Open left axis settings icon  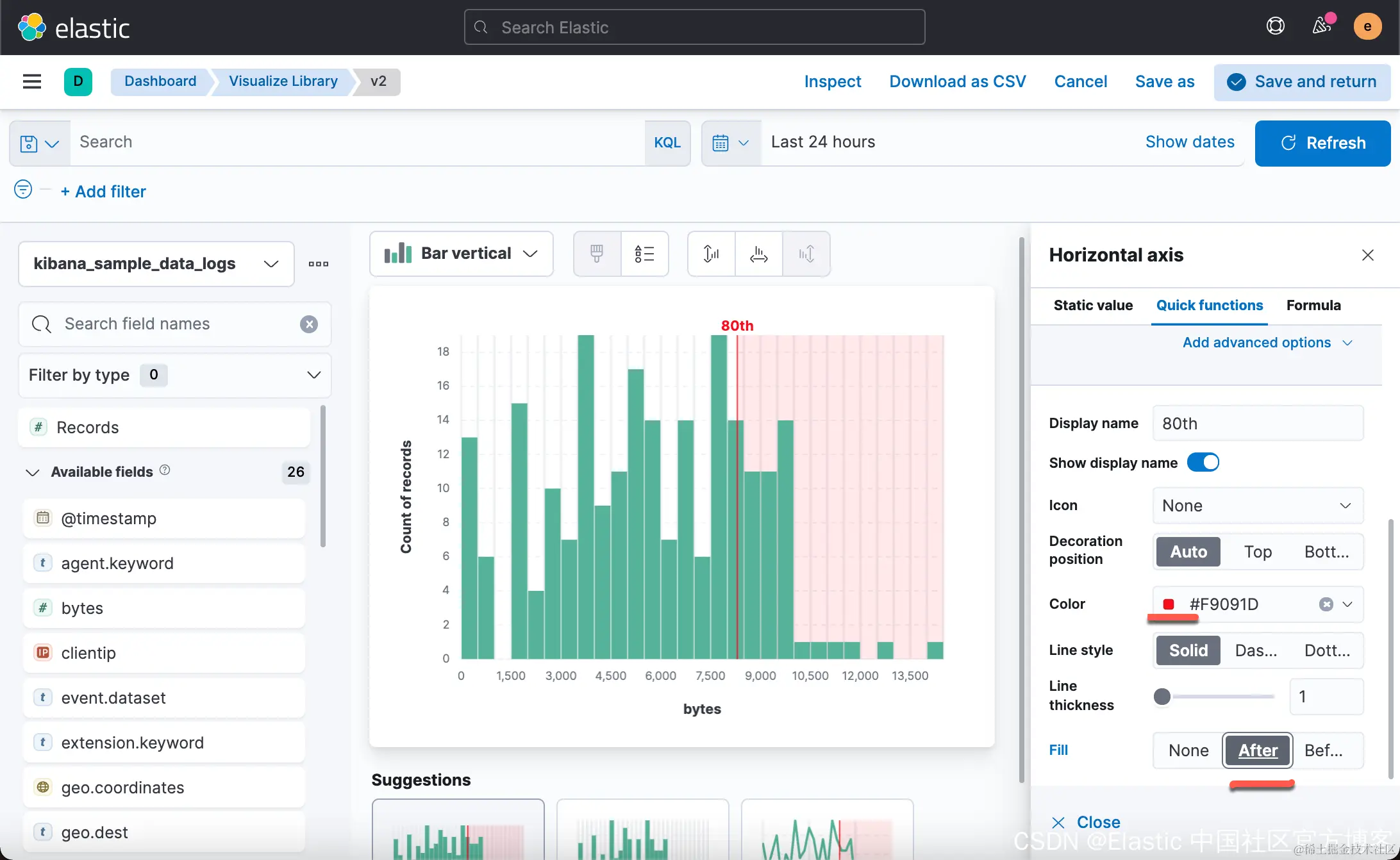pyautogui.click(x=711, y=254)
